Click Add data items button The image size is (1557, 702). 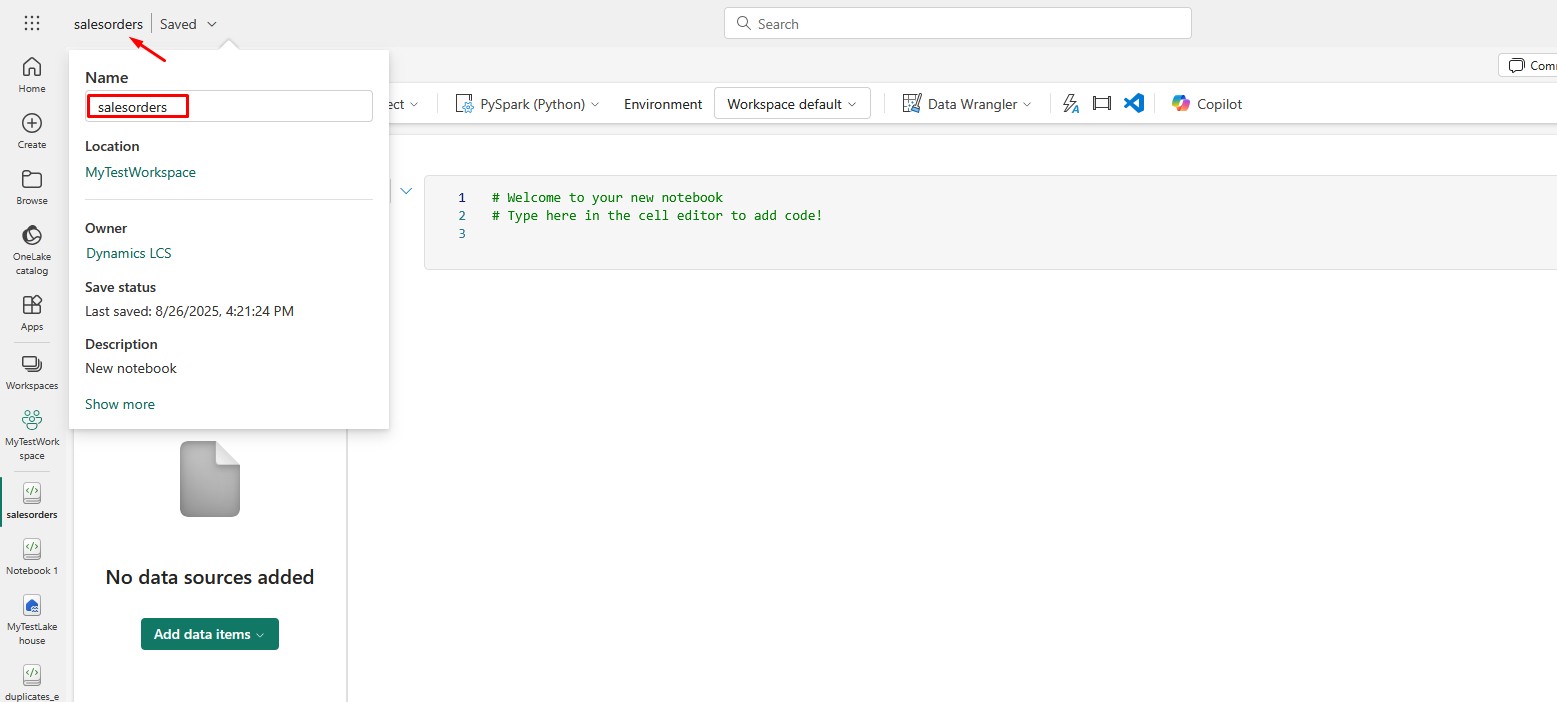(x=210, y=634)
